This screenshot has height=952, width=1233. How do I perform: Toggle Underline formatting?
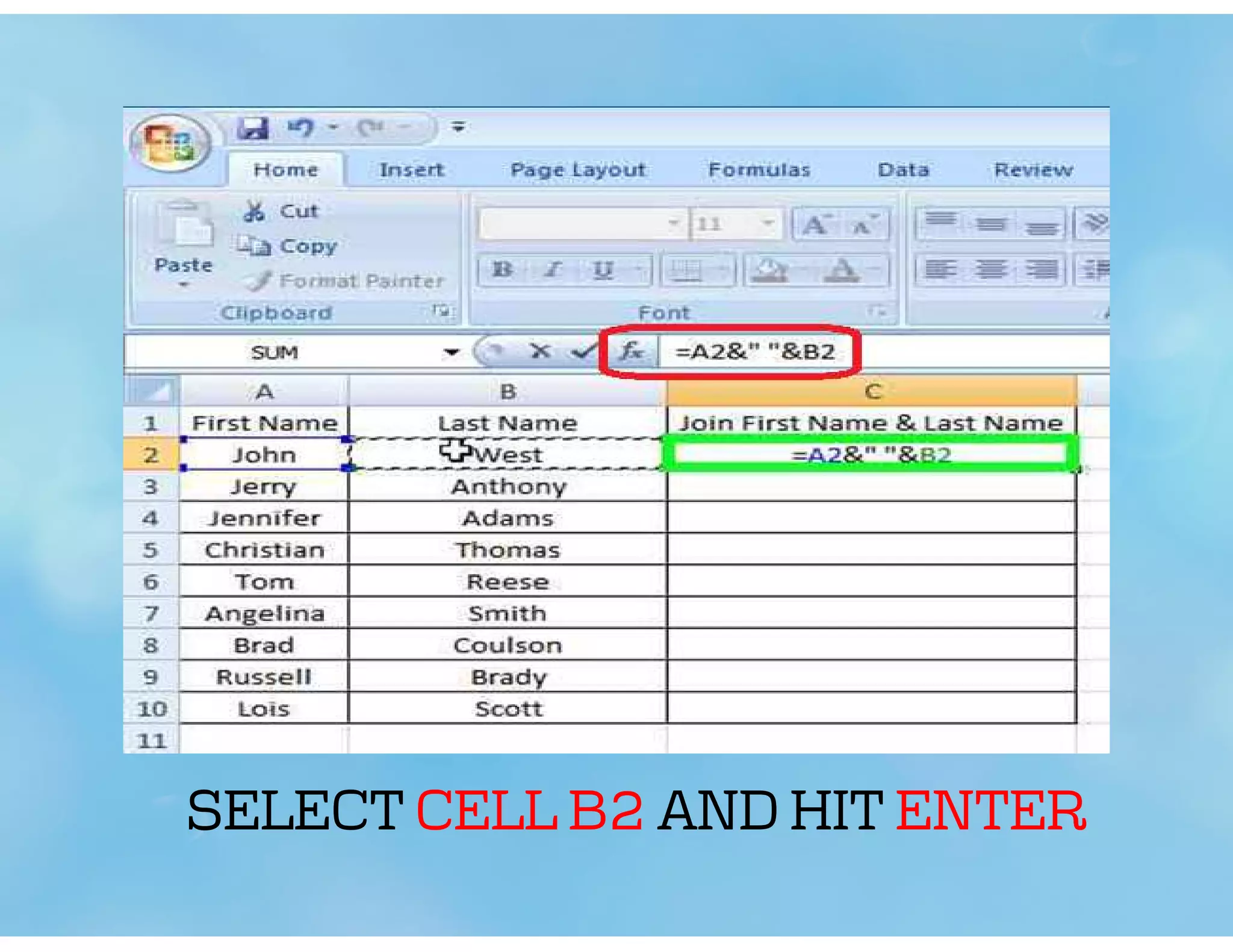coord(603,270)
